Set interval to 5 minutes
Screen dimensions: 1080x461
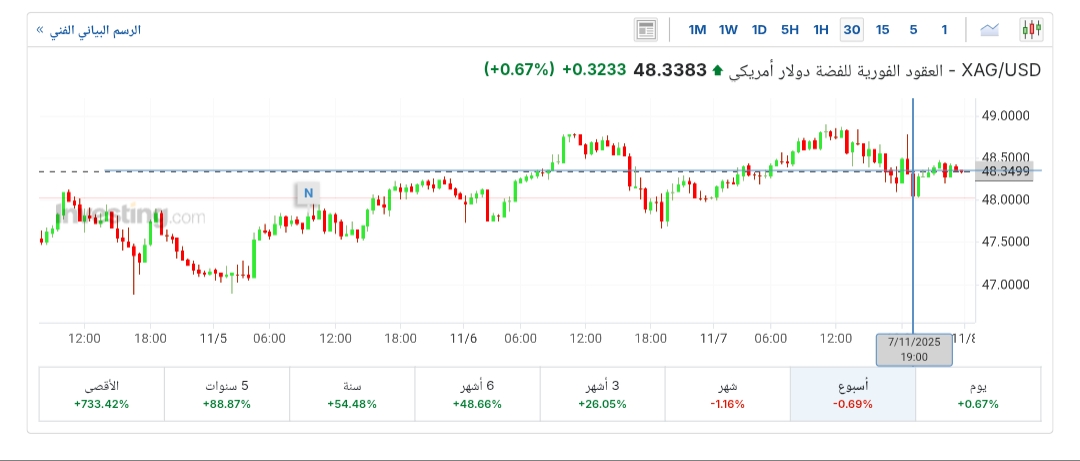coord(913,29)
